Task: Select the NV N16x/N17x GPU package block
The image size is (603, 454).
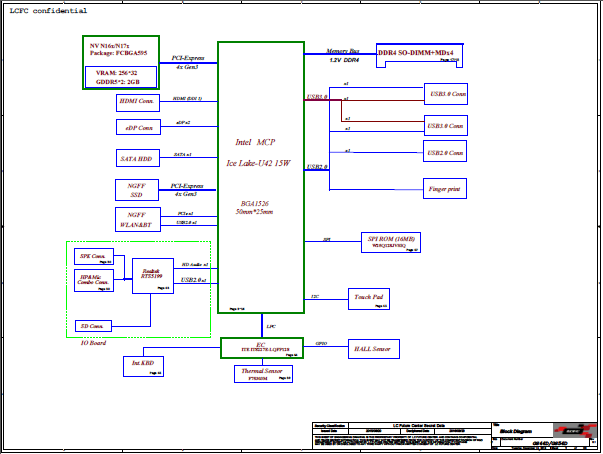Action: coord(121,50)
